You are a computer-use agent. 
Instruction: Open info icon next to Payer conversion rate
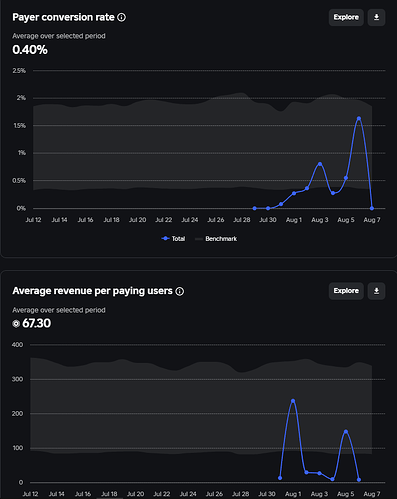(122, 17)
